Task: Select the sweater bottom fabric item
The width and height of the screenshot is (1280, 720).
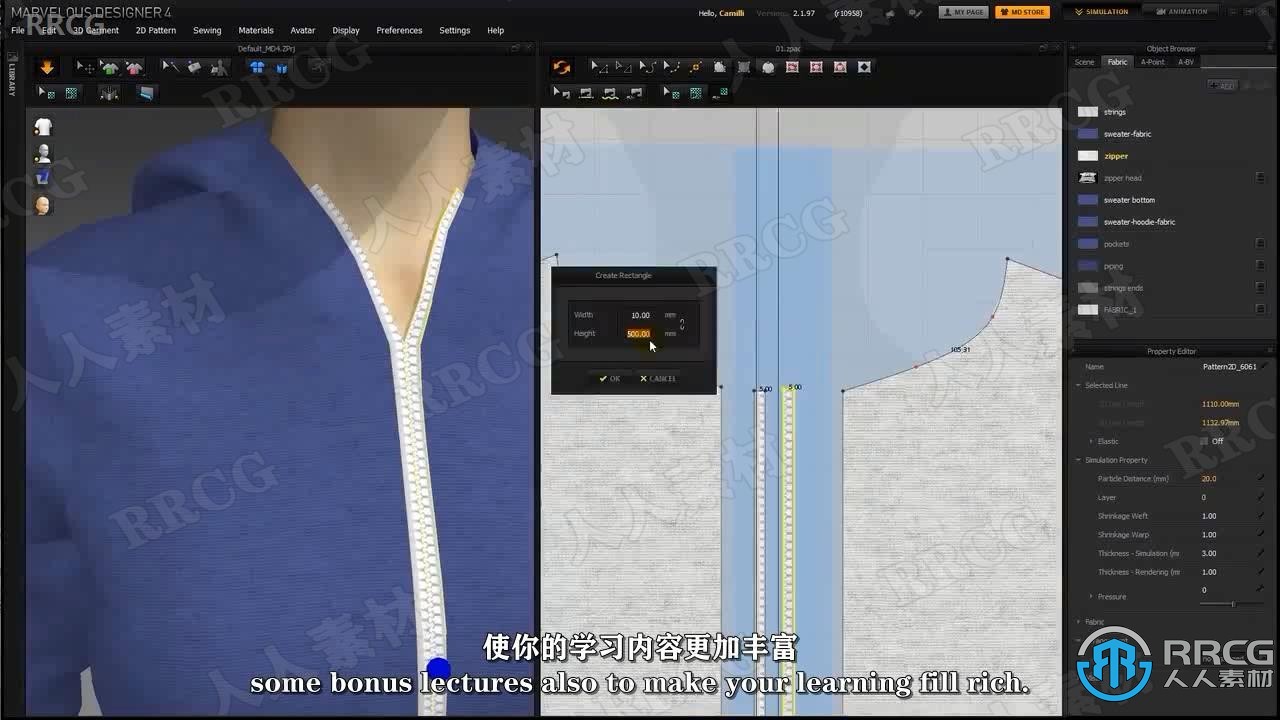Action: (x=1129, y=200)
